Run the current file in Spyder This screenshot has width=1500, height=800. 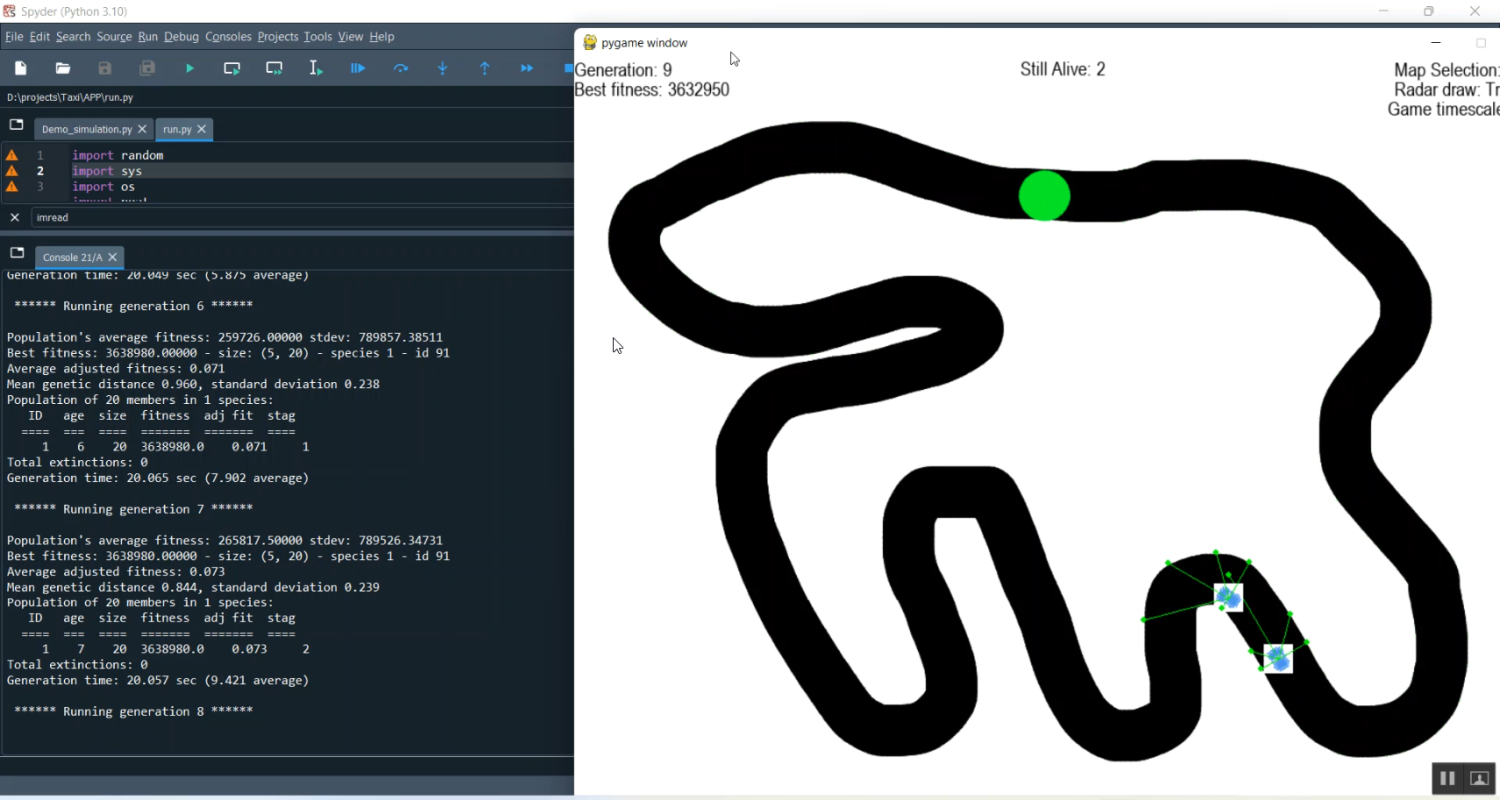point(190,68)
